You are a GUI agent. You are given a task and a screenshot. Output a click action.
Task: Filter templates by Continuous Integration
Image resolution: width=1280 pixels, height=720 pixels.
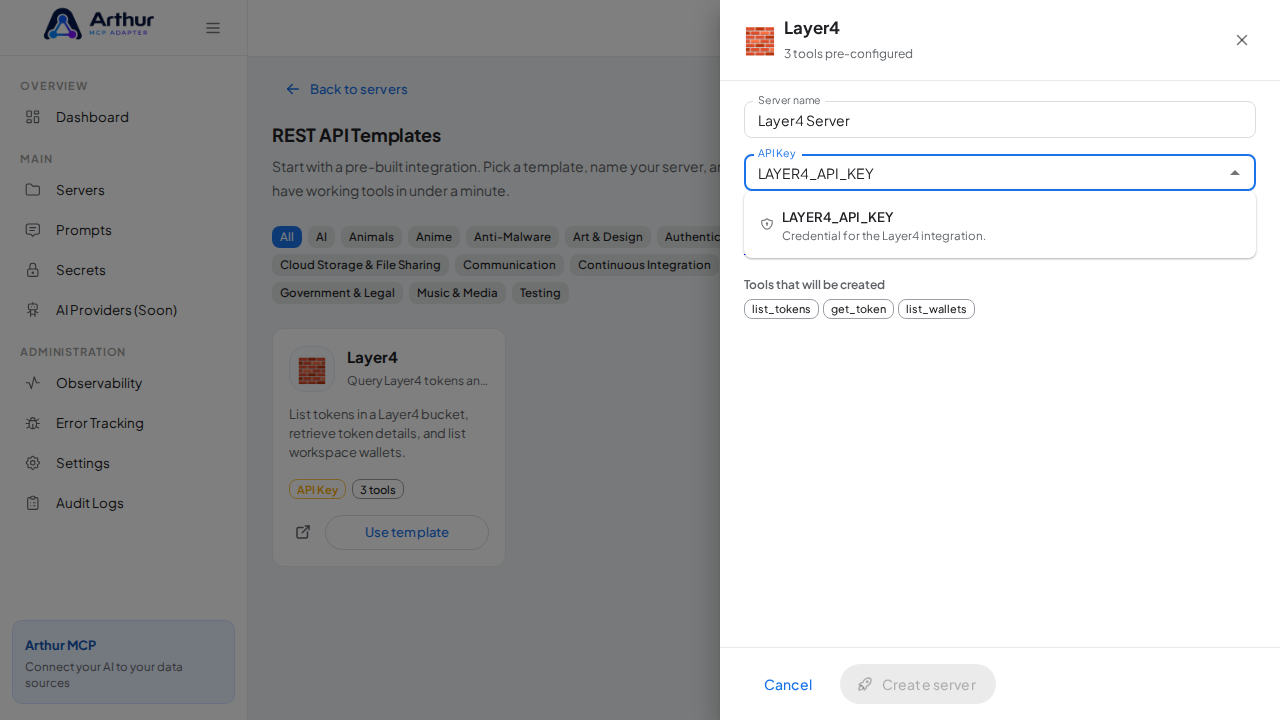tap(644, 265)
